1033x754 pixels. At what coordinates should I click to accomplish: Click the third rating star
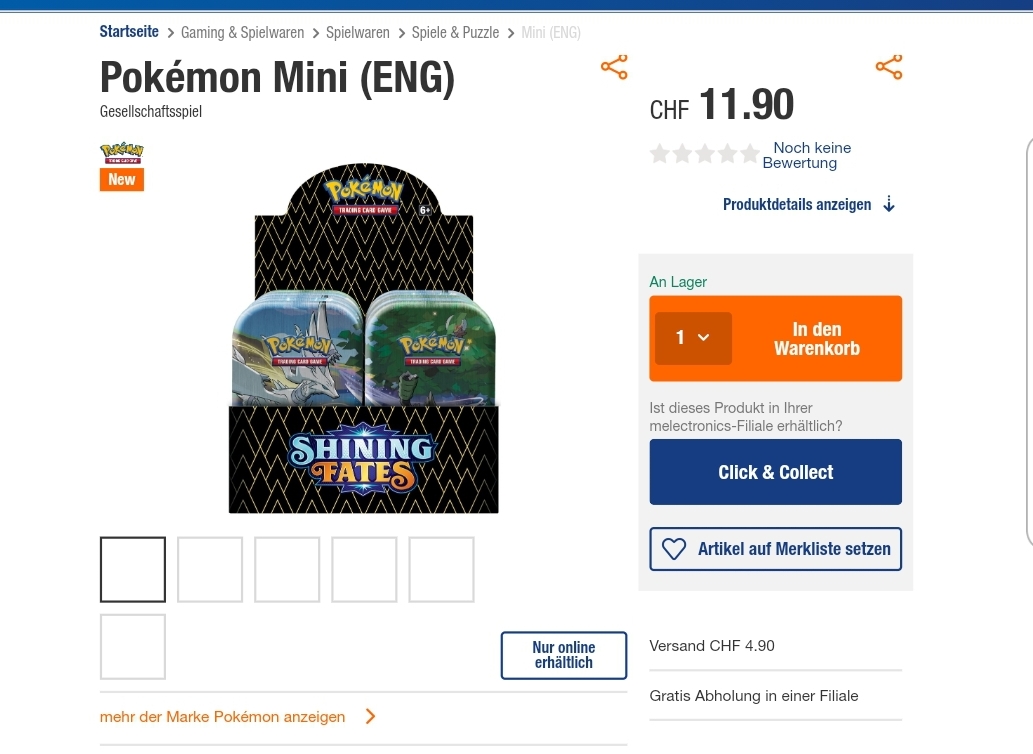(705, 154)
